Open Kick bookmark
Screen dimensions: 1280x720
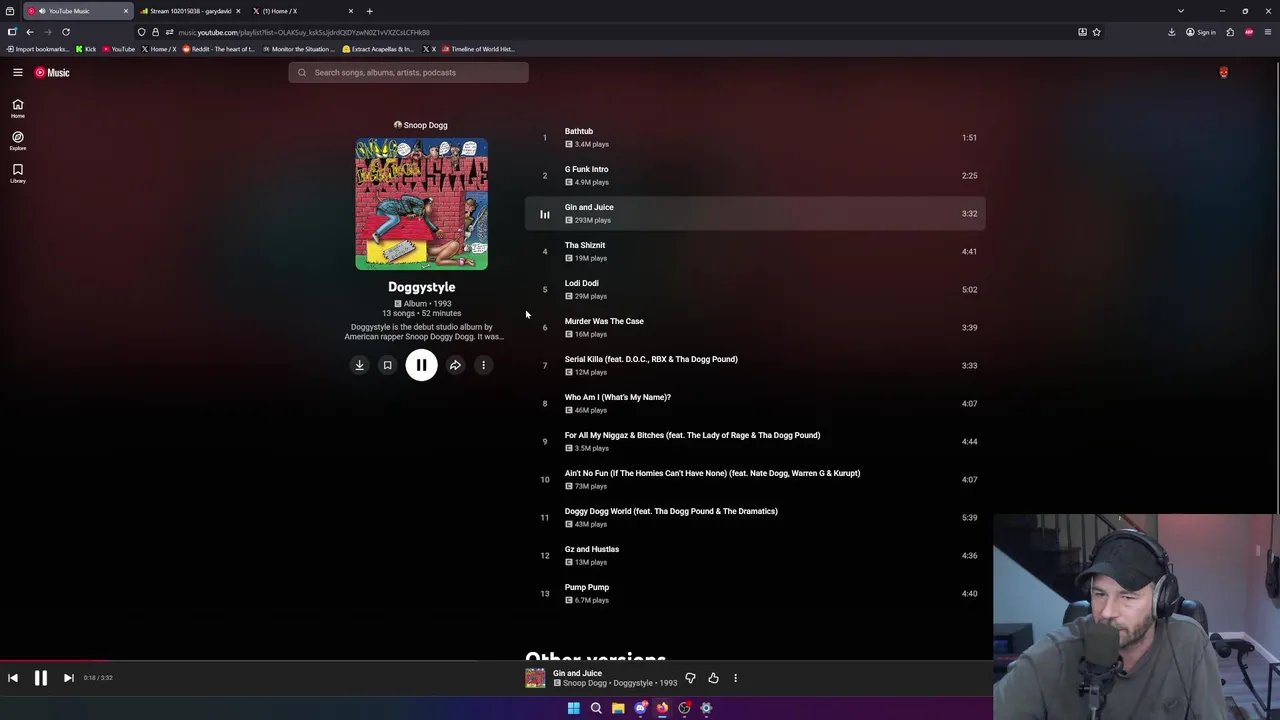point(87,49)
